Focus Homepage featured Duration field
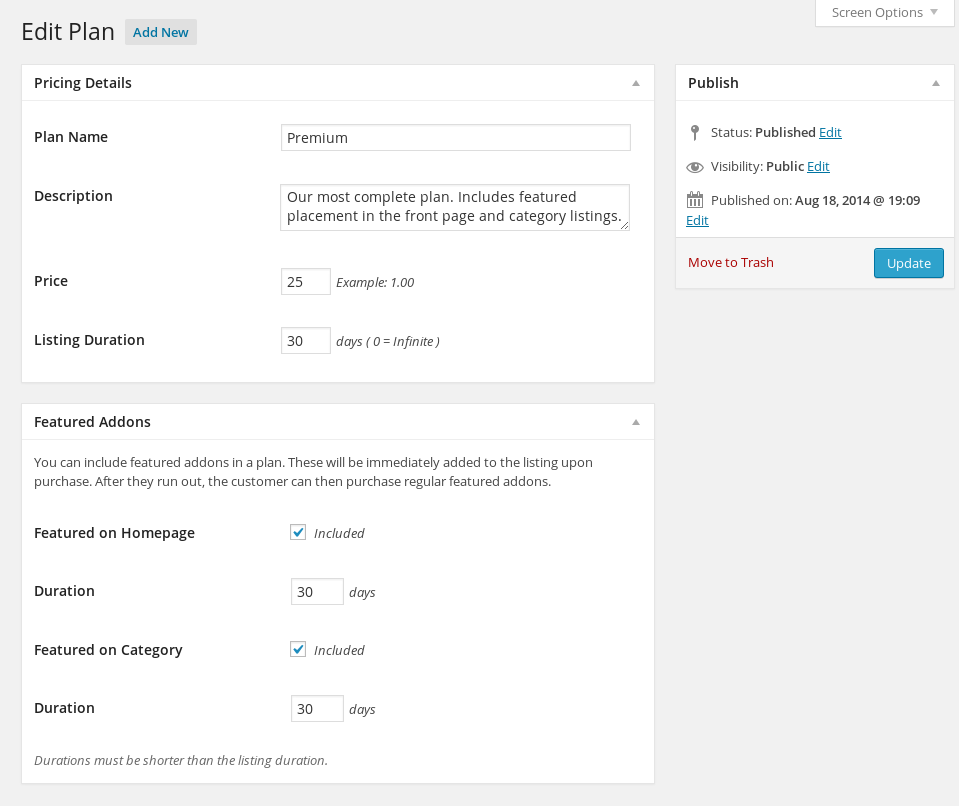This screenshot has width=959, height=806. [x=317, y=591]
